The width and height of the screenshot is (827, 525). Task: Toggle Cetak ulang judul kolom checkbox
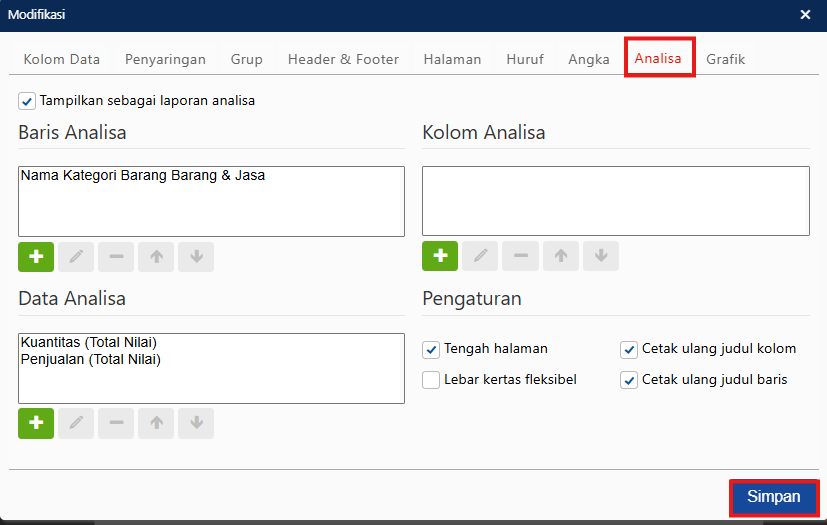click(629, 349)
